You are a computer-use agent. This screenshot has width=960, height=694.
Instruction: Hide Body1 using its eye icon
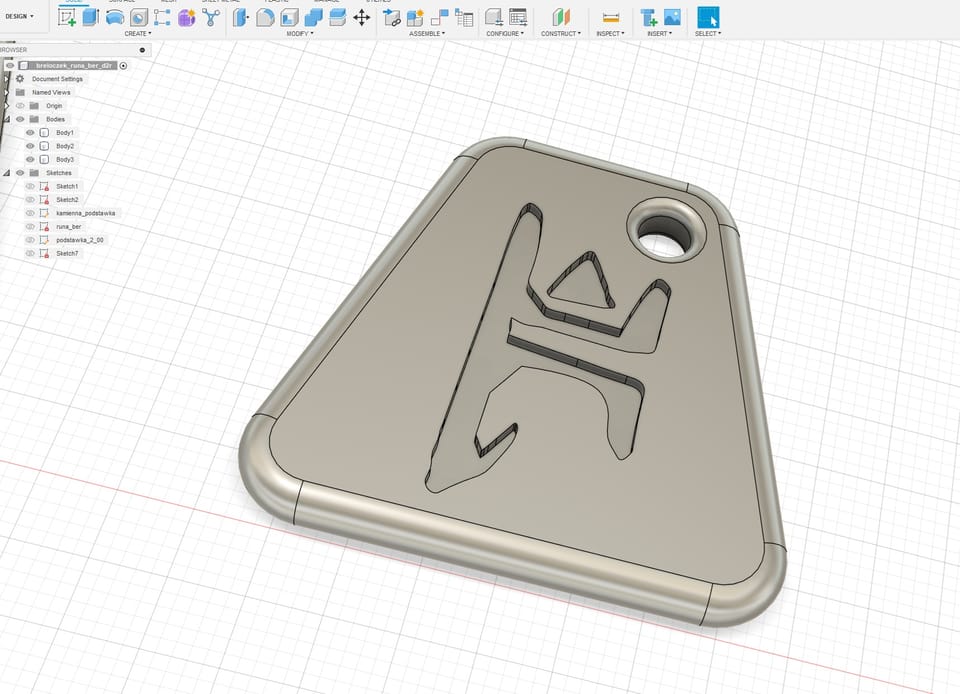pos(30,133)
